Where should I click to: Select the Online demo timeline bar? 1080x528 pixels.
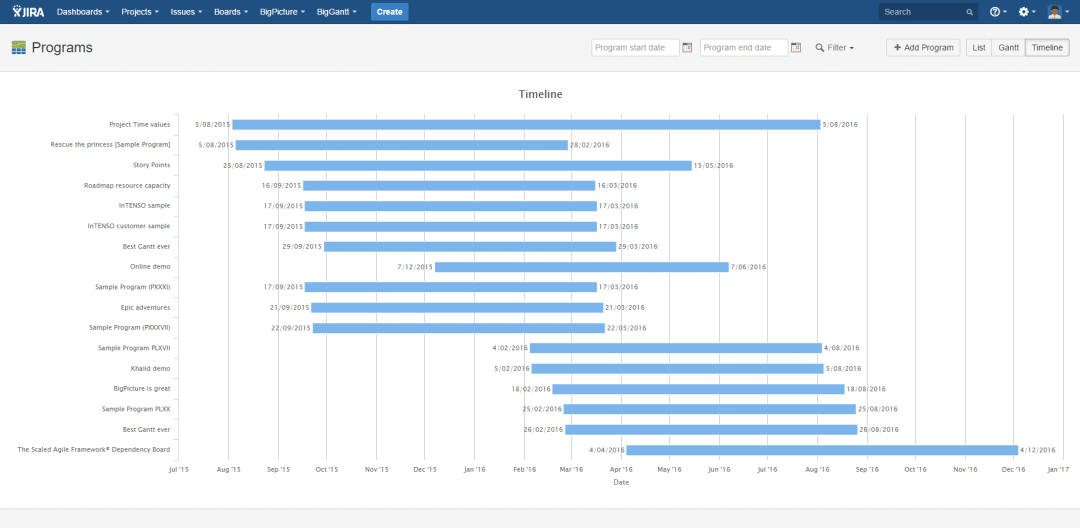[x=582, y=267]
